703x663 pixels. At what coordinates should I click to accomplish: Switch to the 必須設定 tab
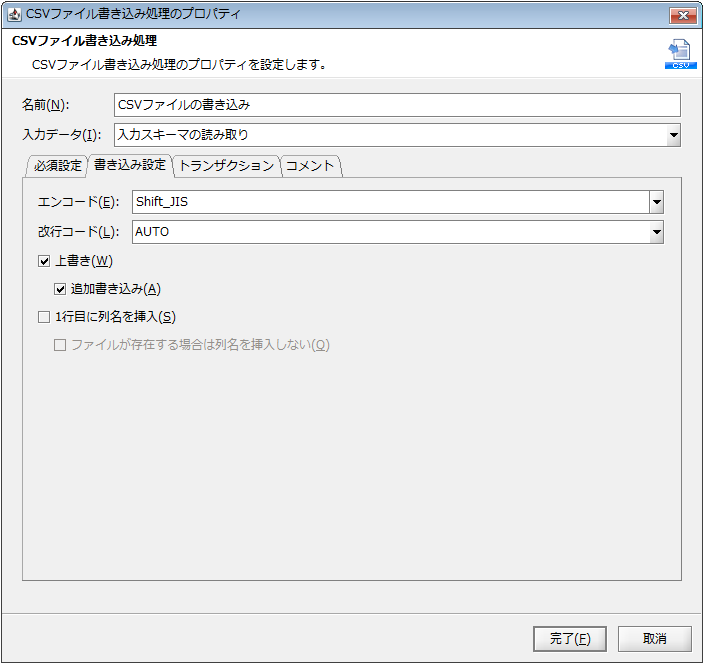pyautogui.click(x=57, y=166)
